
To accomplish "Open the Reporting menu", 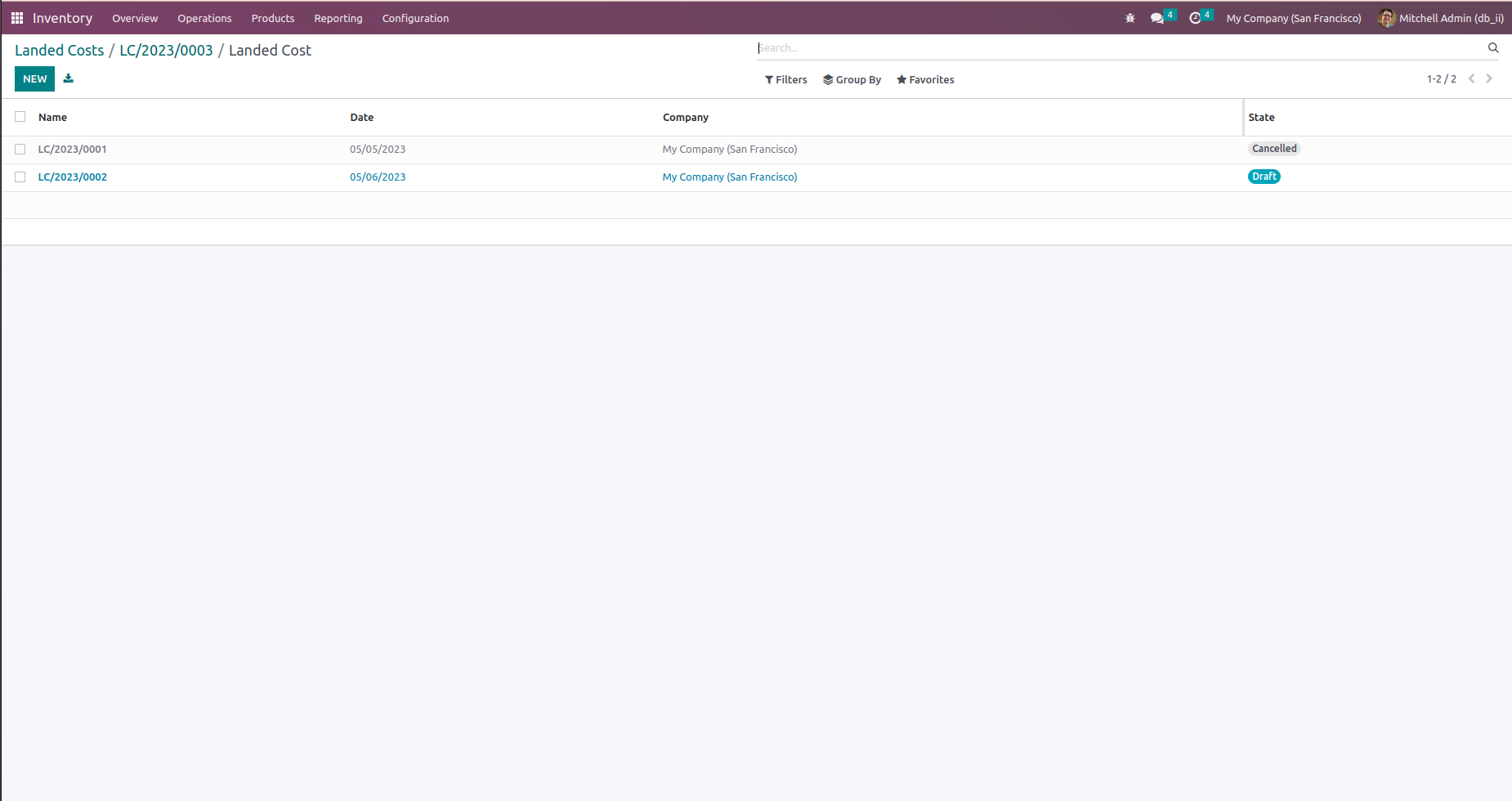I will coord(338,18).
